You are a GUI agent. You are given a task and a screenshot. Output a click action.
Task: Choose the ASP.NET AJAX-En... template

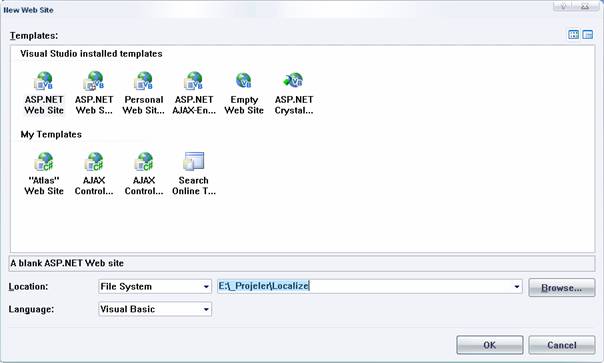[194, 93]
